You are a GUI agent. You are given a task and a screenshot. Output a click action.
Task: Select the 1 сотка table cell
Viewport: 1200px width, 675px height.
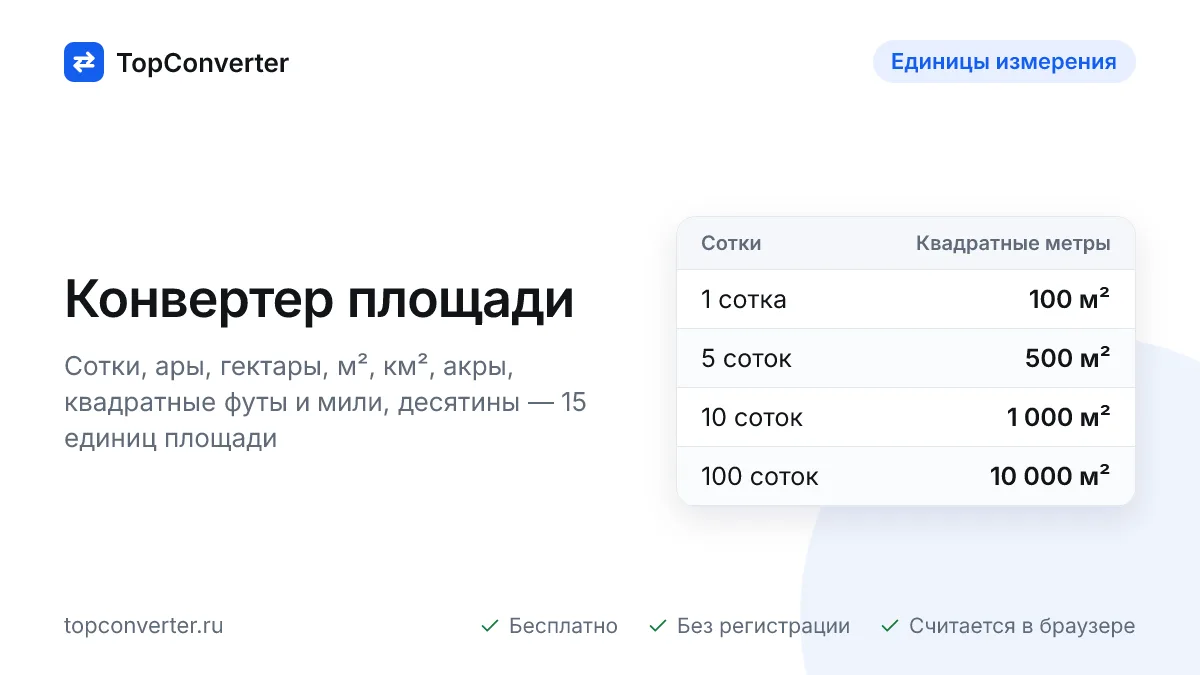(744, 299)
